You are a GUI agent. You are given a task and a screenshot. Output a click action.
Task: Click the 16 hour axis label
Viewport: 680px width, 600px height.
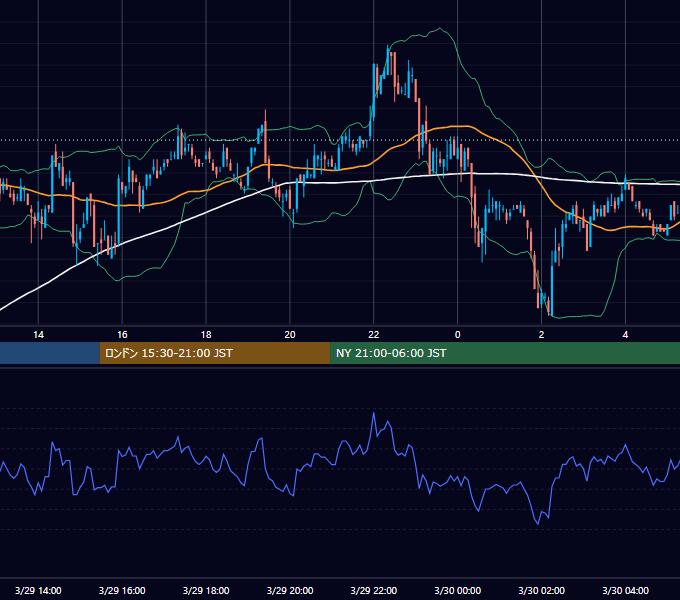(122, 335)
